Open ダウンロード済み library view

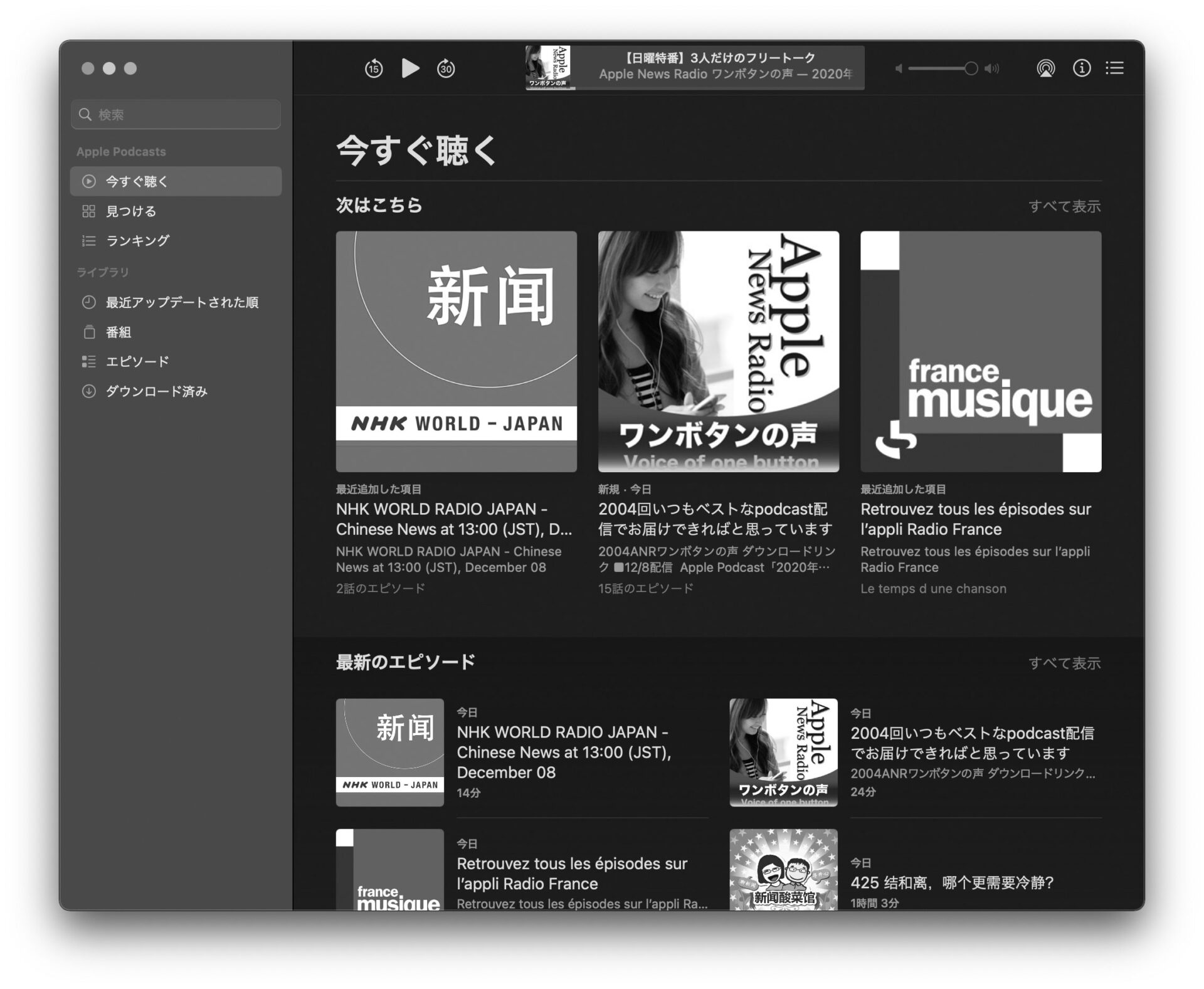[176, 391]
